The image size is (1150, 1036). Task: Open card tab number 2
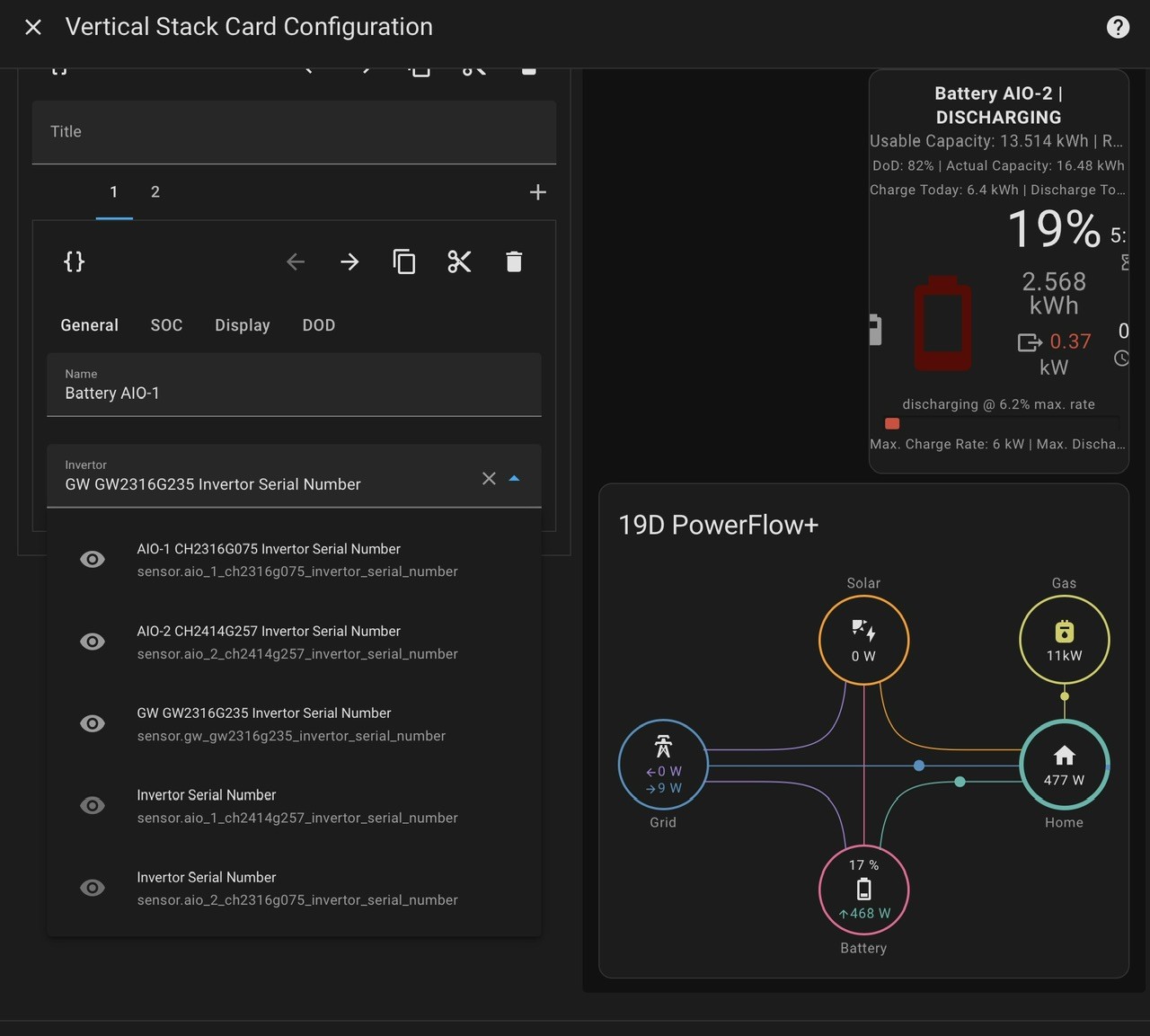pos(155,191)
